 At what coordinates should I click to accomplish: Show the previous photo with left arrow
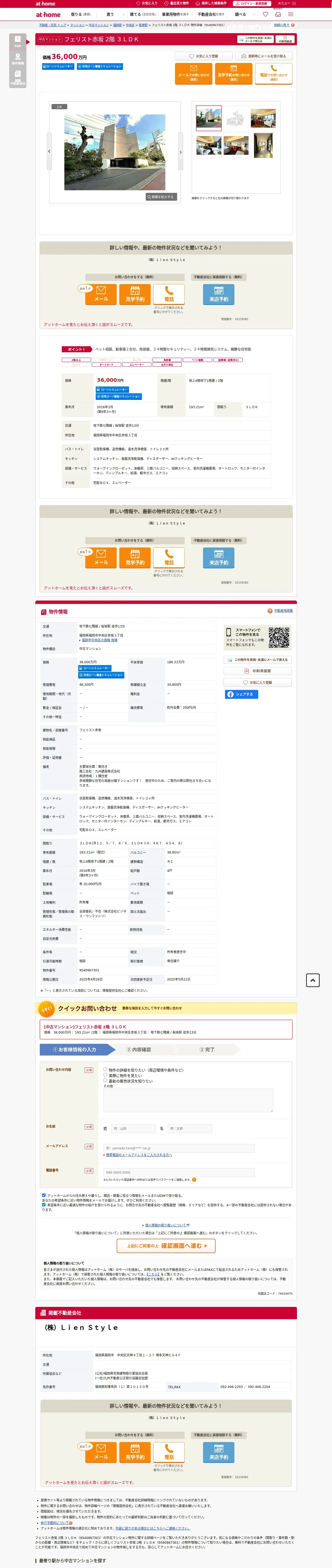click(x=49, y=152)
